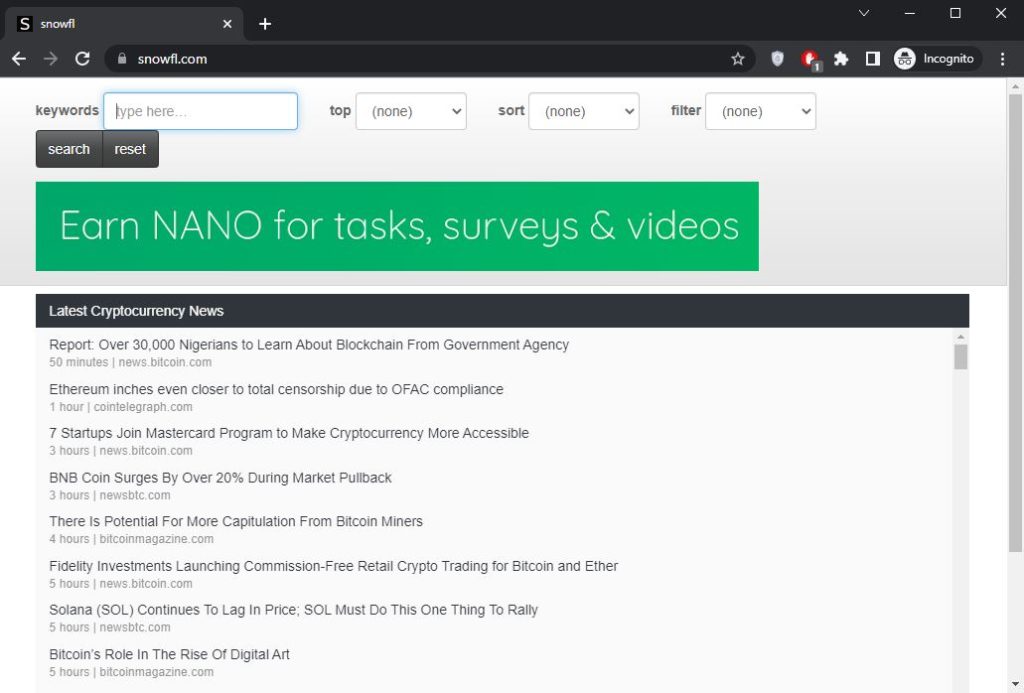Expand the top dropdown
The image size is (1024, 693).
411,112
